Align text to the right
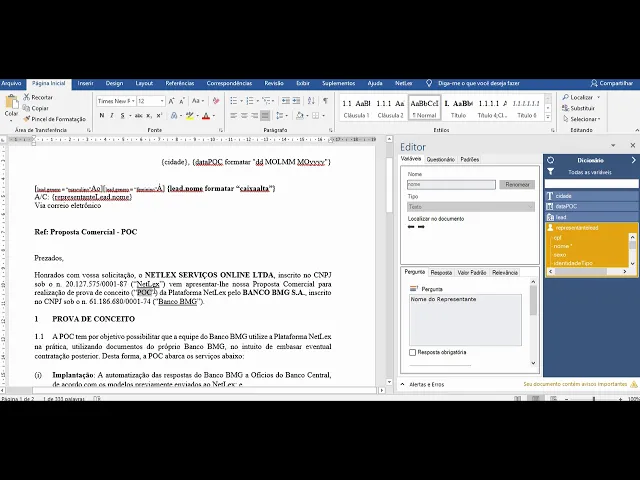This screenshot has width=640, height=480. click(255, 116)
